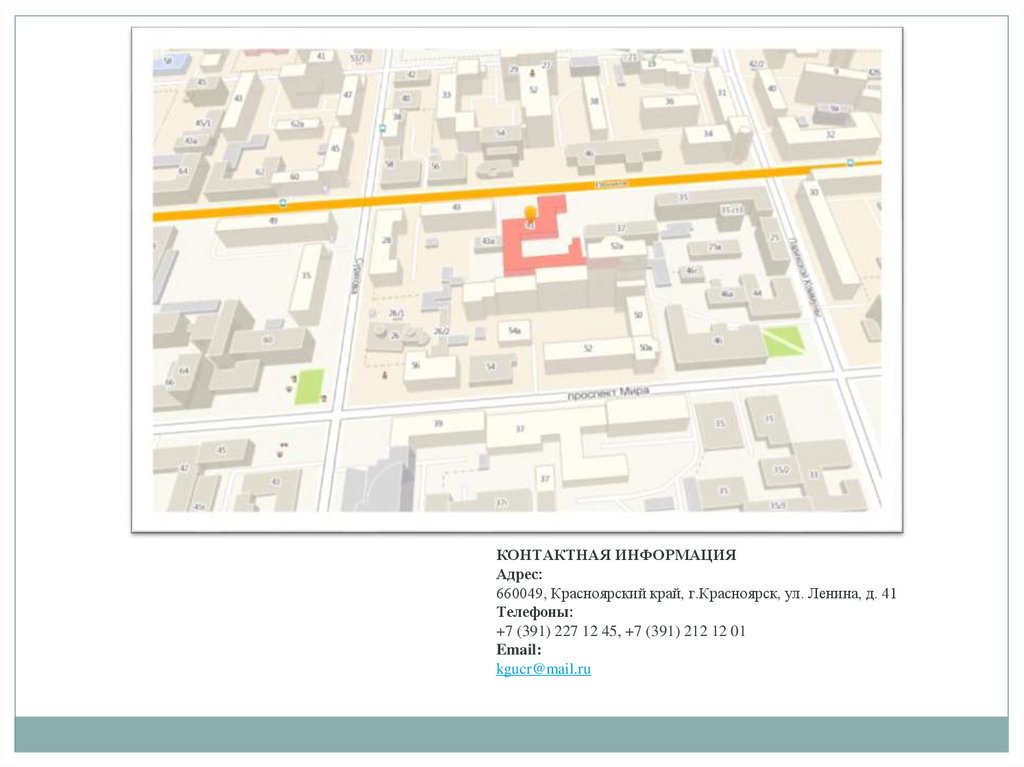The image size is (1024, 767).
Task: Click building label "62а" on the map
Action: coord(297,123)
